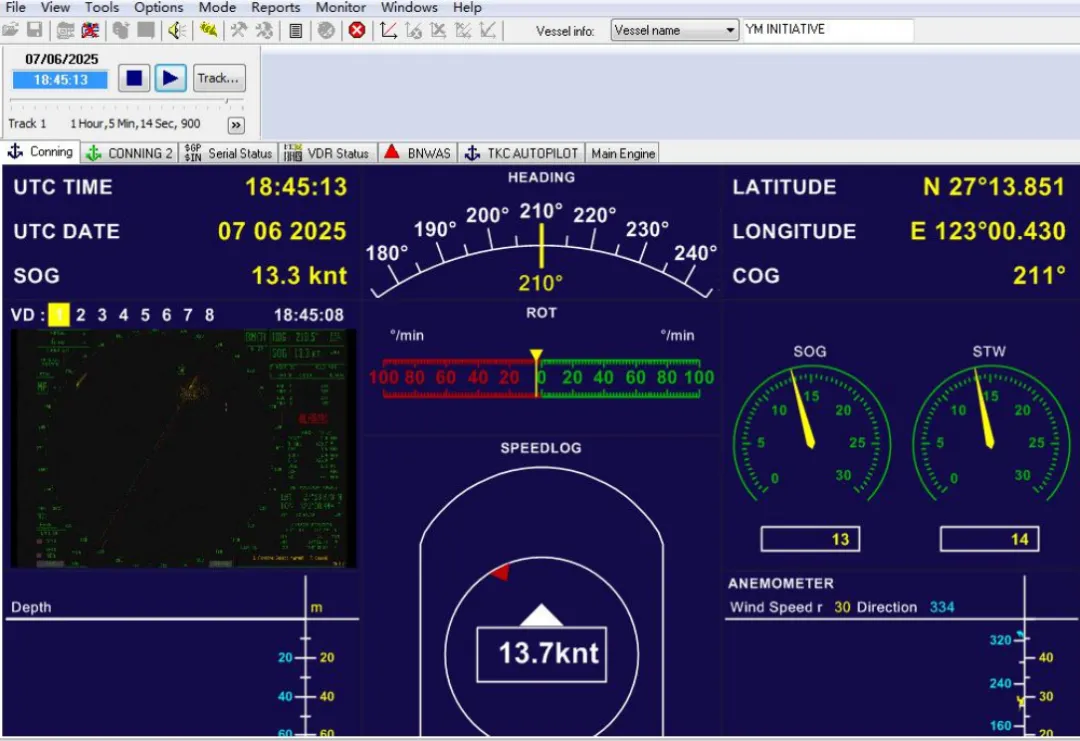Click the SOG gauge value box 13
Image resolution: width=1080 pixels, height=741 pixels.
(x=810, y=539)
